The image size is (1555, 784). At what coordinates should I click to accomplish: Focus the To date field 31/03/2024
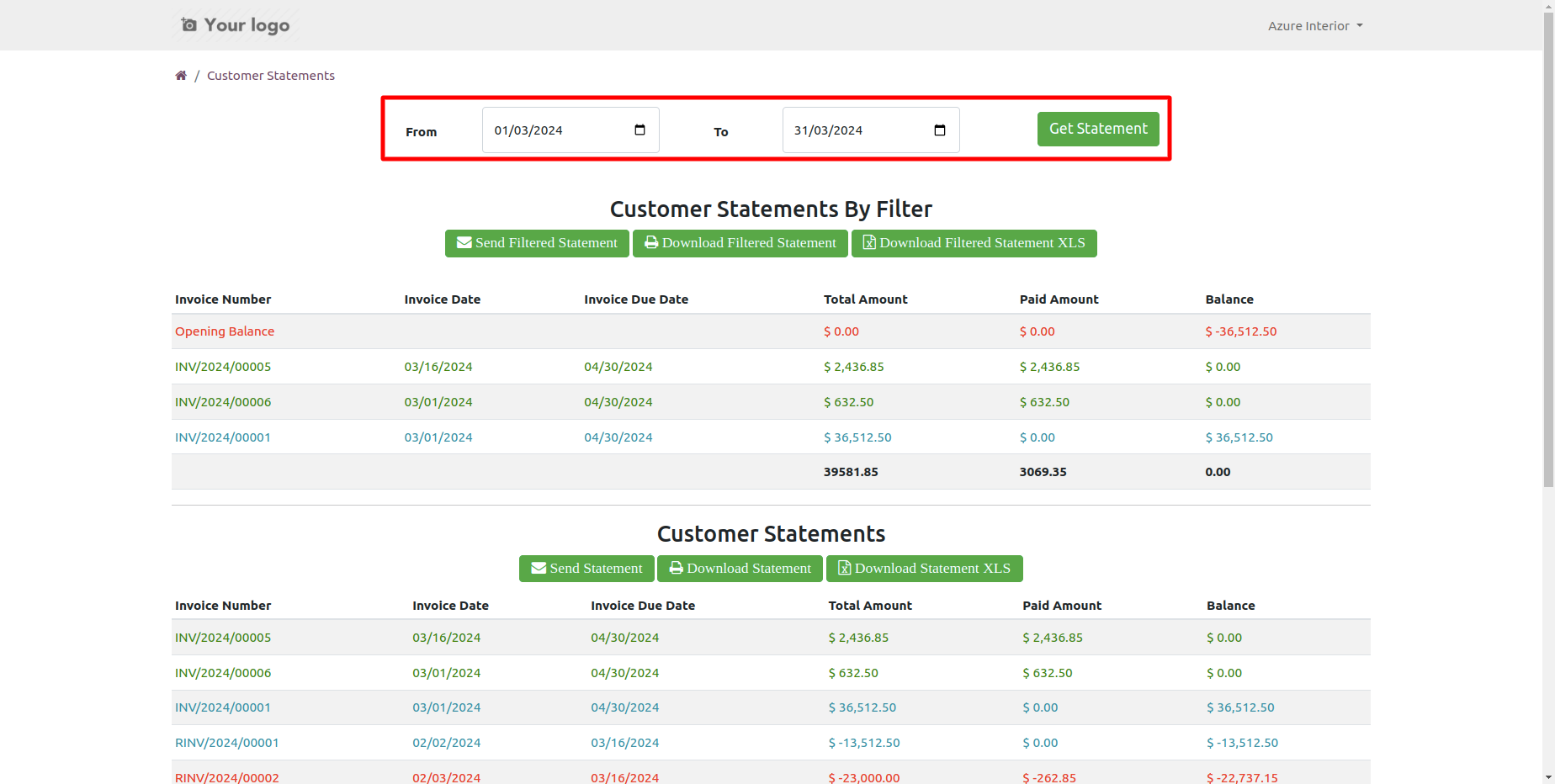coord(871,130)
